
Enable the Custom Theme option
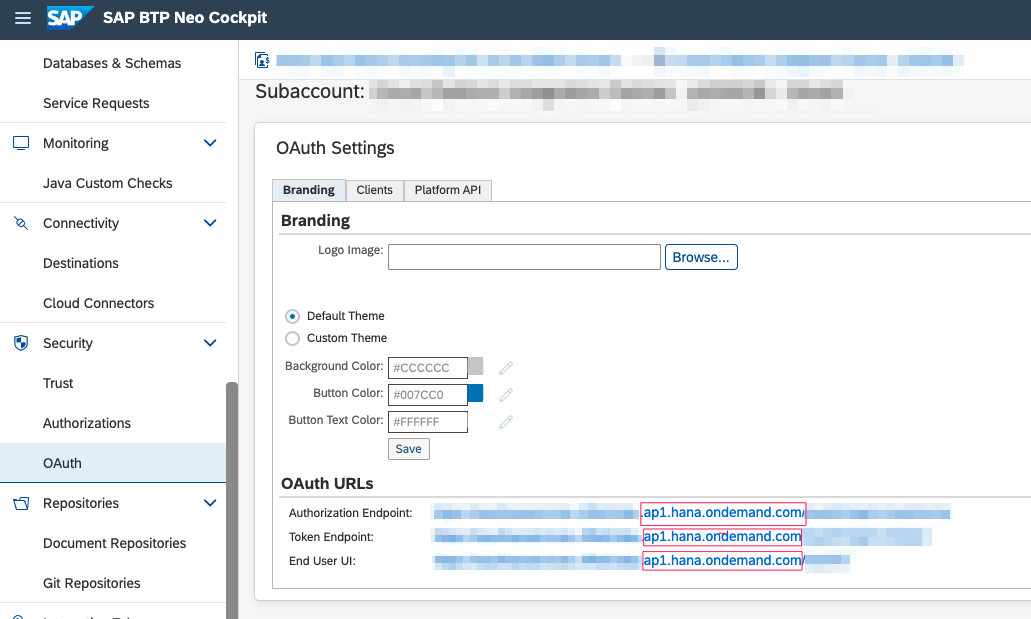click(x=290, y=337)
